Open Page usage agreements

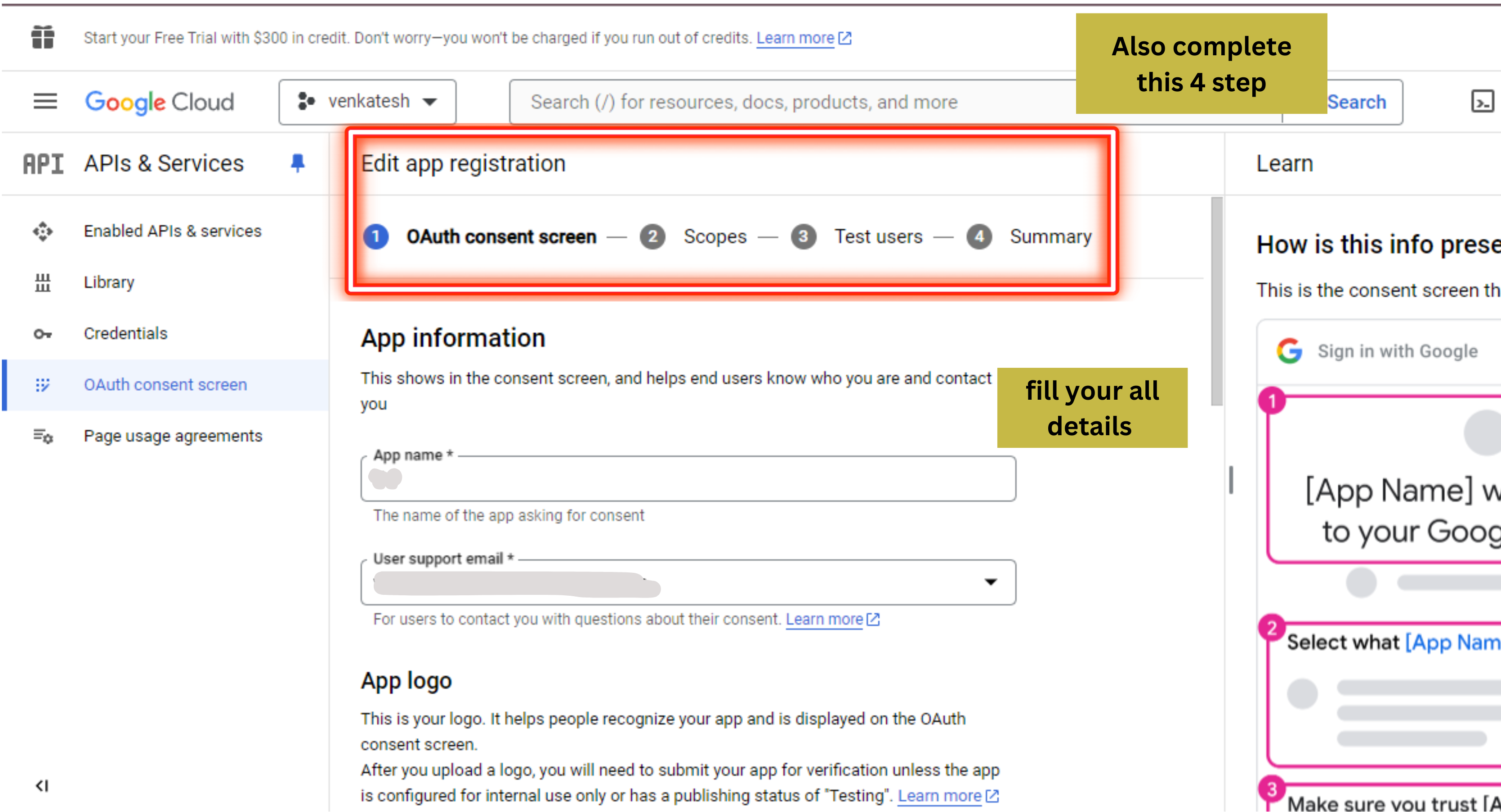coord(173,436)
